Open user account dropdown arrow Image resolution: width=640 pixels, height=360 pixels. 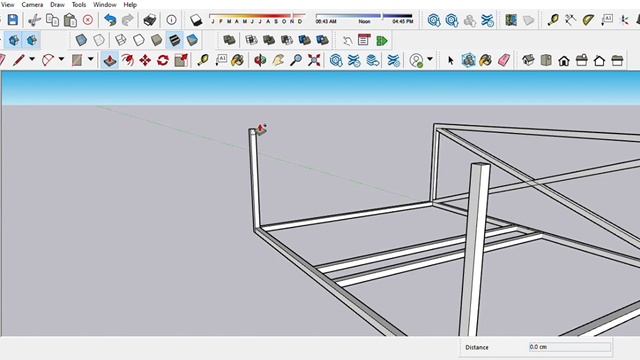429,60
